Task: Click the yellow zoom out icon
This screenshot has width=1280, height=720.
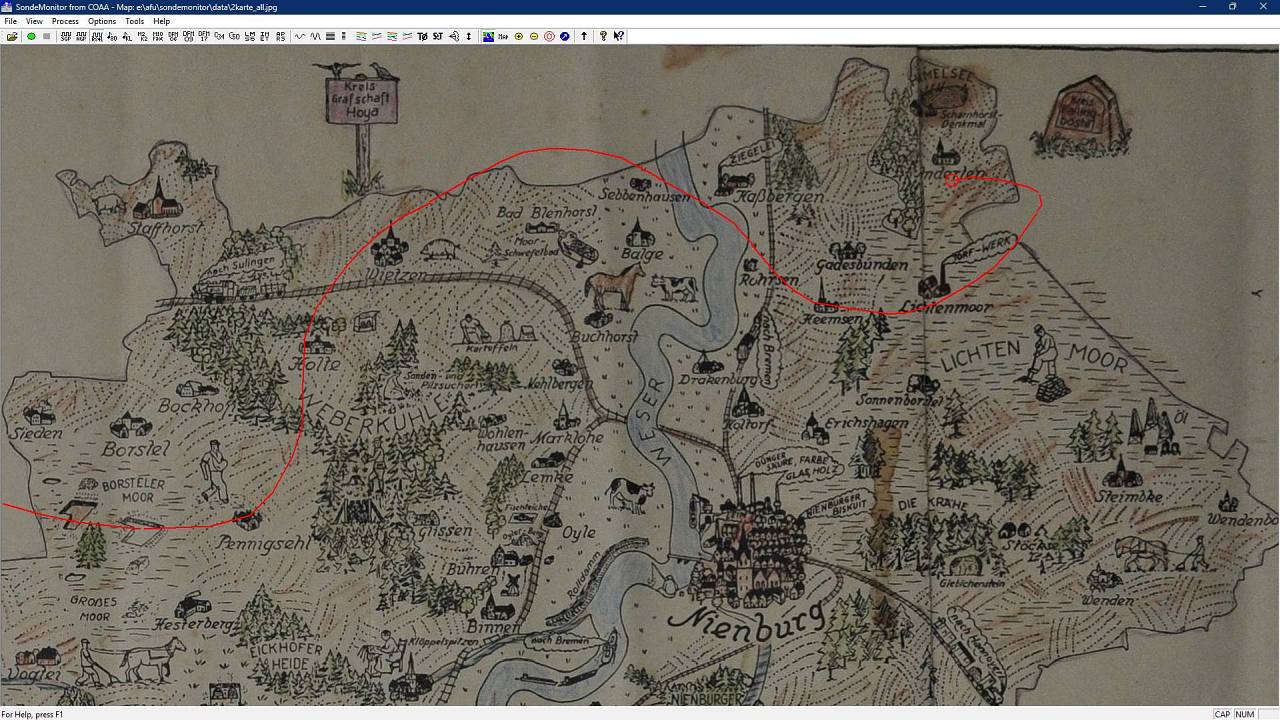Action: pyautogui.click(x=533, y=36)
